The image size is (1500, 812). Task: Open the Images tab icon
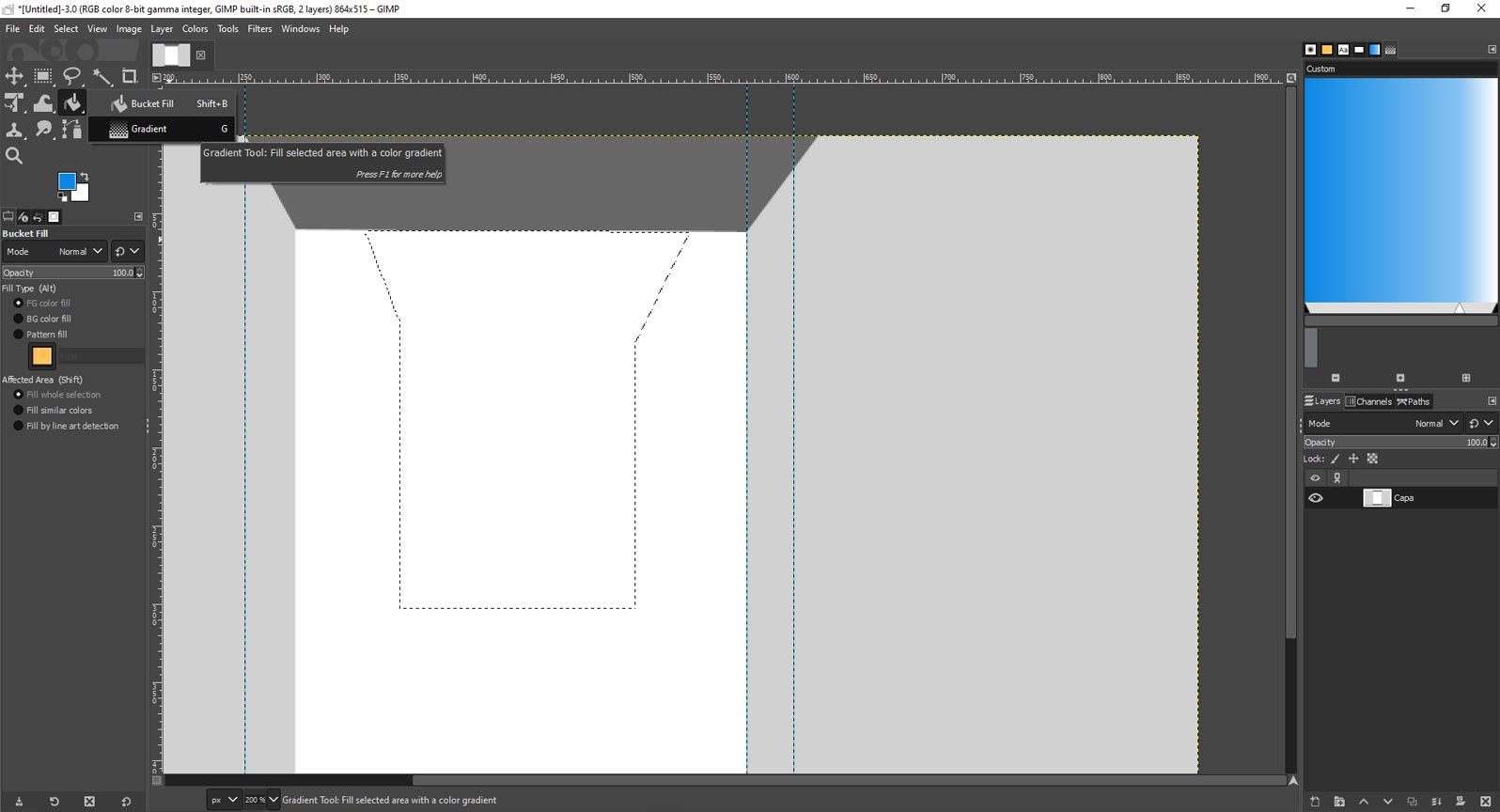(54, 217)
